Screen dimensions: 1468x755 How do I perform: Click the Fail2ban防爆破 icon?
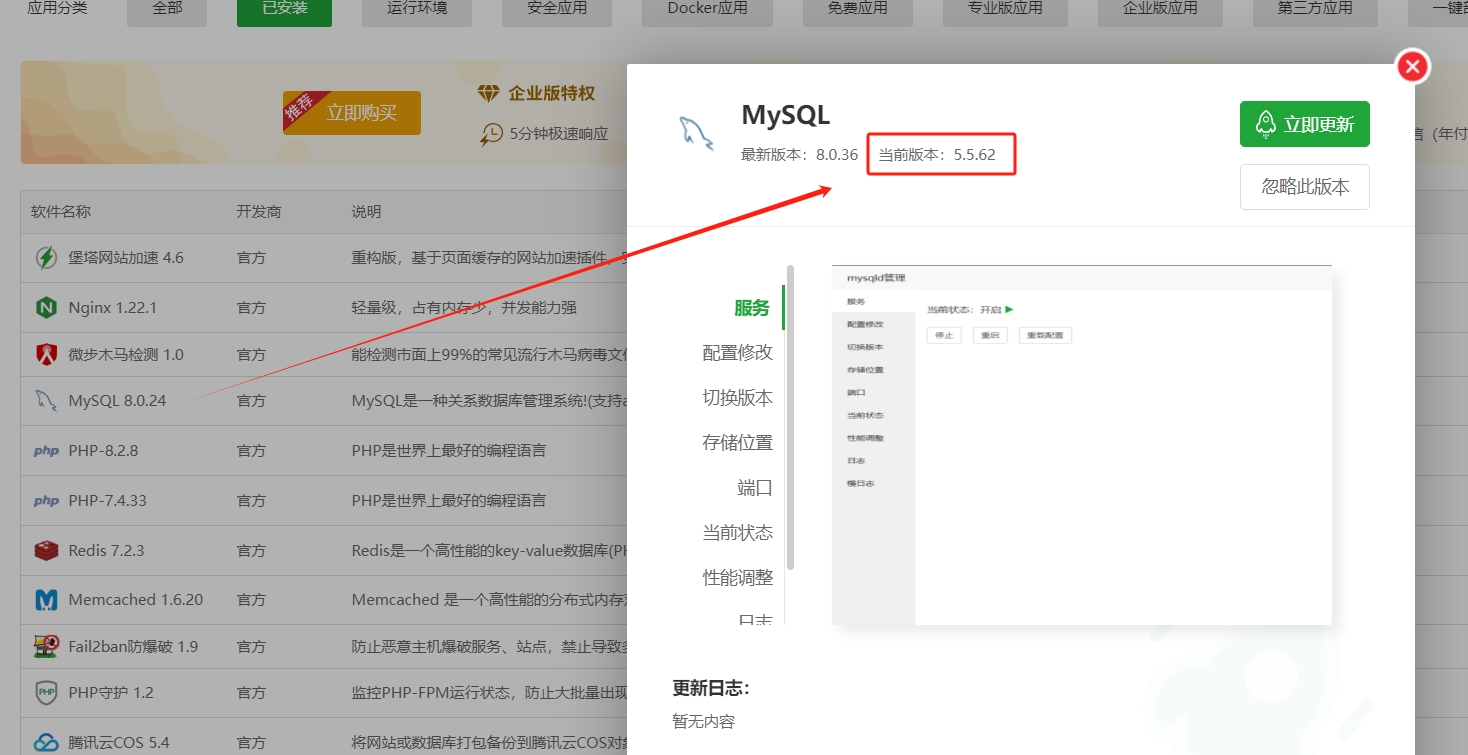point(46,646)
